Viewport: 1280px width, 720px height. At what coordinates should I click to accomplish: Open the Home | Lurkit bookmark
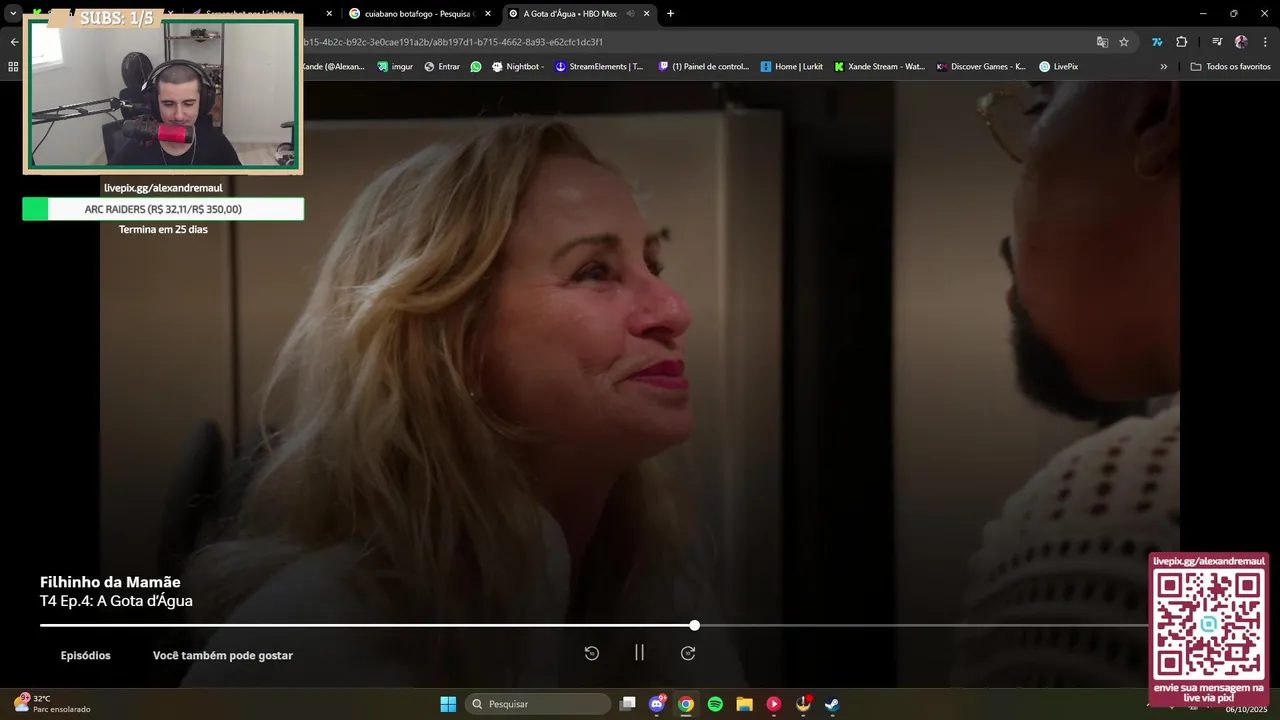pos(792,67)
